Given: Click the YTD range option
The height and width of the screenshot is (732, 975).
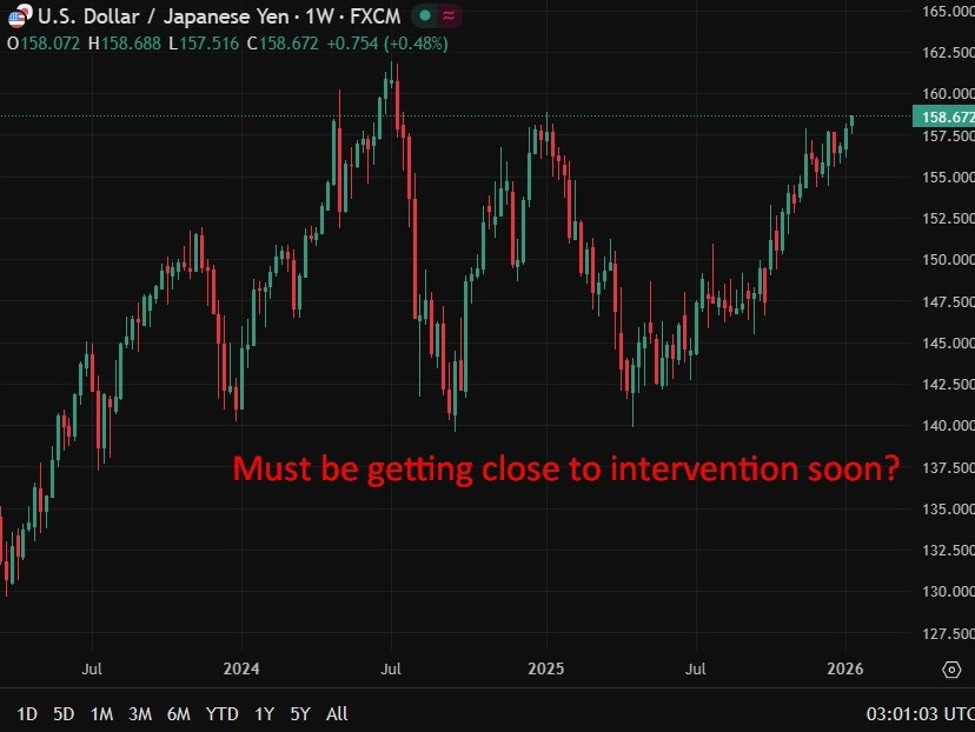Looking at the screenshot, I should pyautogui.click(x=223, y=714).
